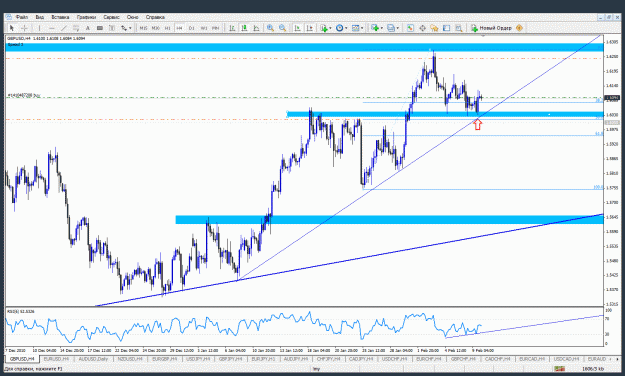Screen dimensions: 625x376
Task: Switch to USDCAD,H4 chart tab
Action: tap(566, 359)
